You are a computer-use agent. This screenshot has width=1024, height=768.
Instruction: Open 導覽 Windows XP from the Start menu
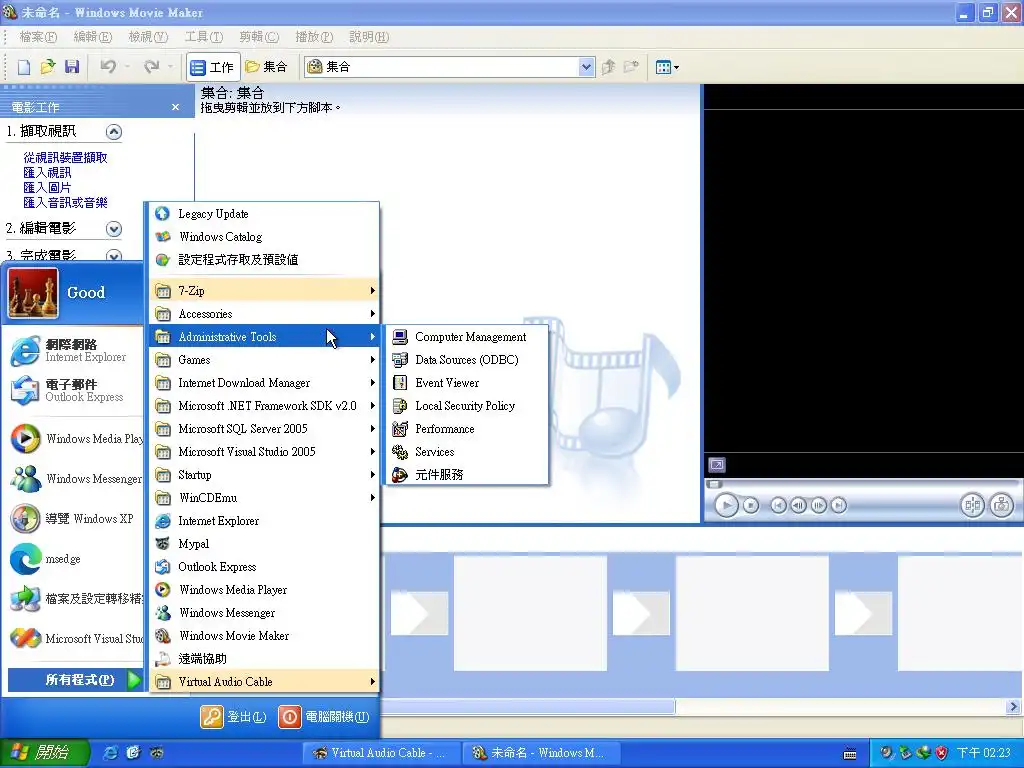pos(74,519)
